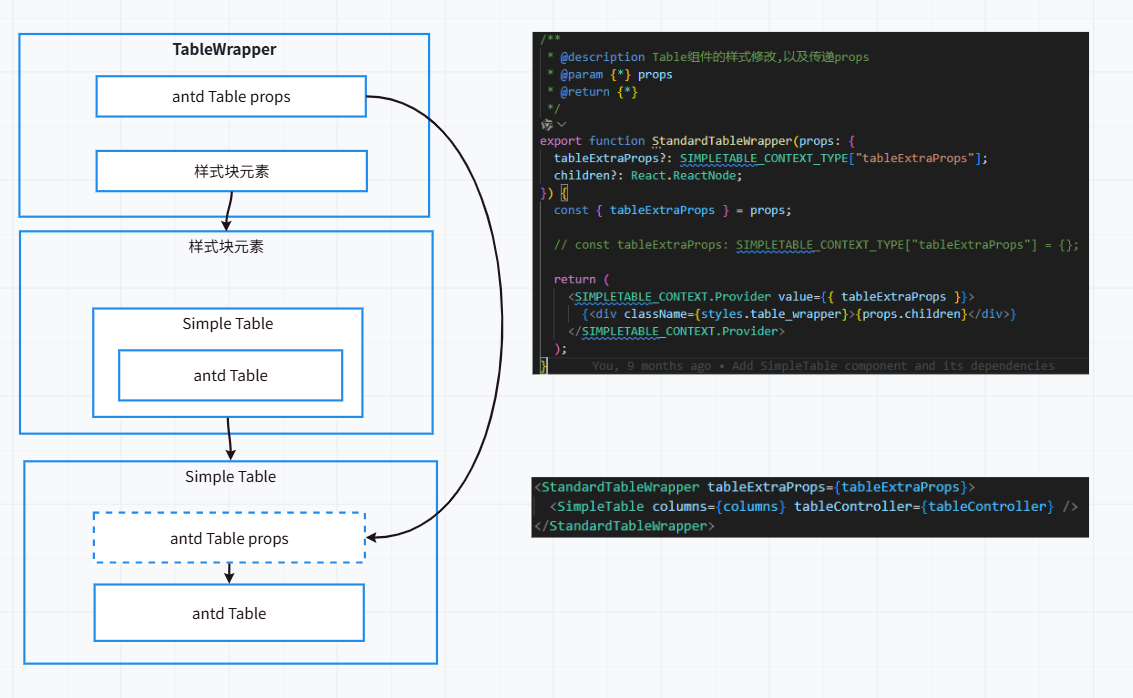The width and height of the screenshot is (1133, 698).
Task: Select the dashed antd Table props box
Action: click(x=229, y=538)
